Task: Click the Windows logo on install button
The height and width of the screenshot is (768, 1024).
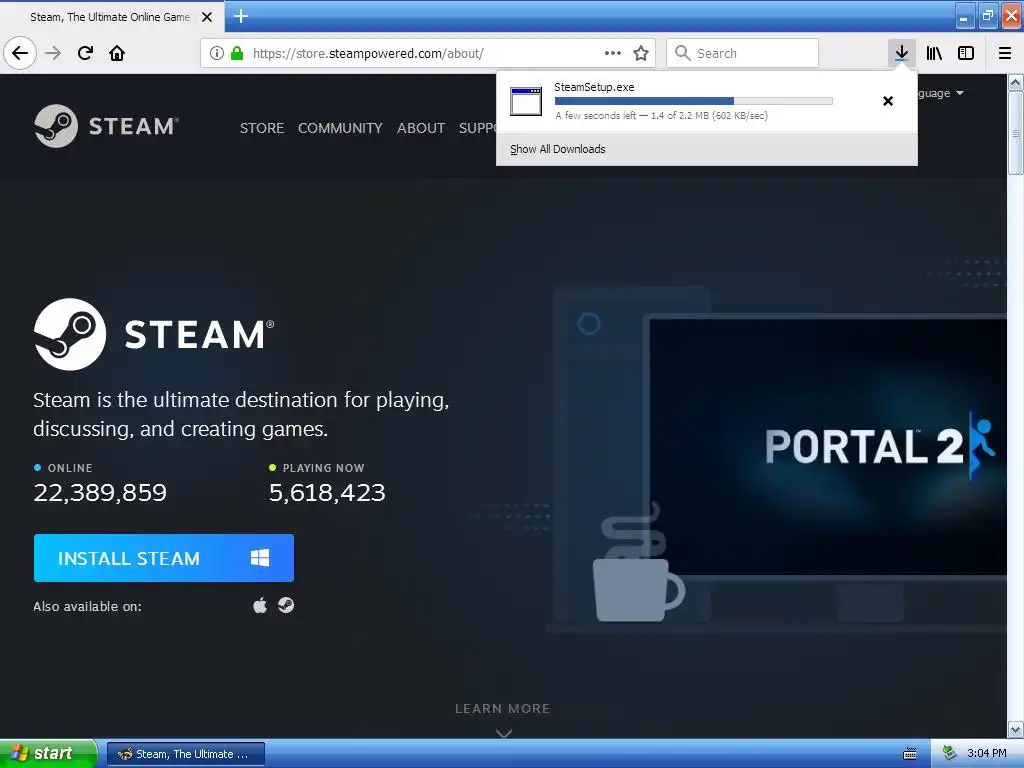Action: pyautogui.click(x=260, y=558)
